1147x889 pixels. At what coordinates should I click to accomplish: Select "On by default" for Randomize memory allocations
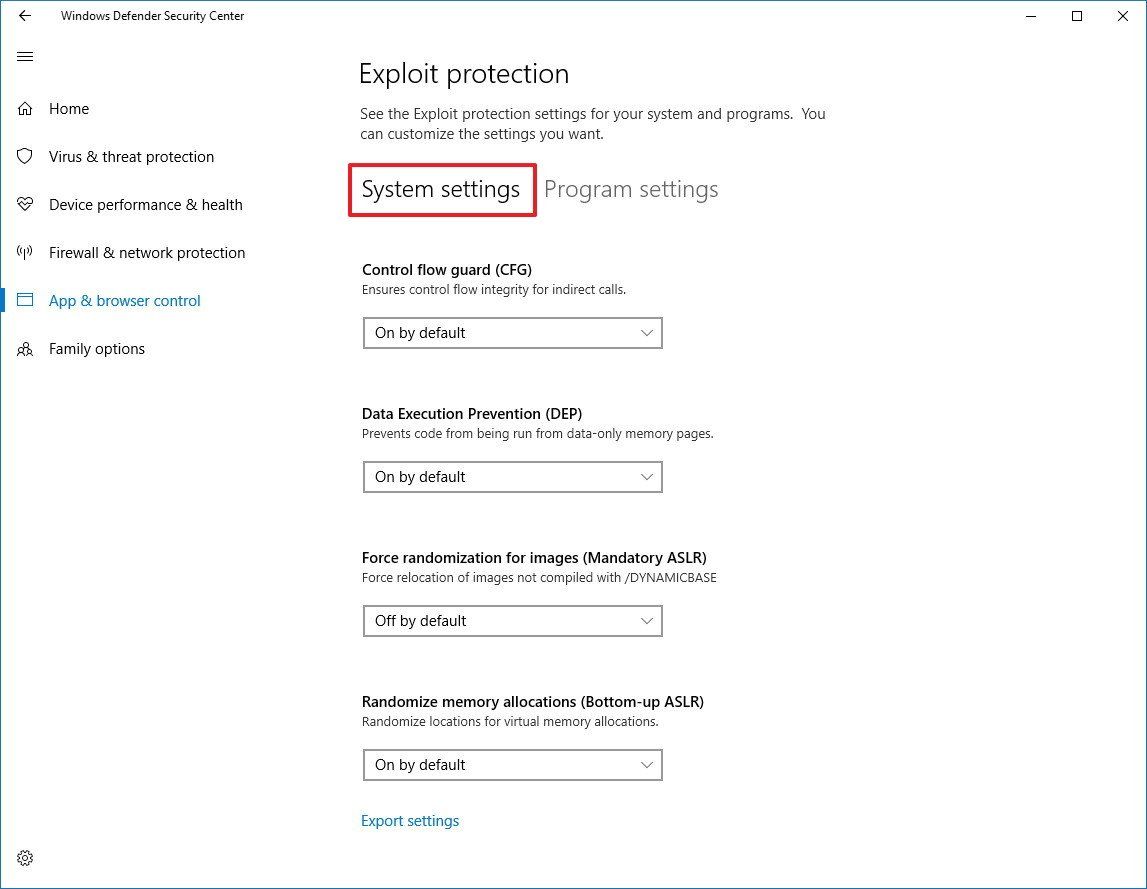512,764
